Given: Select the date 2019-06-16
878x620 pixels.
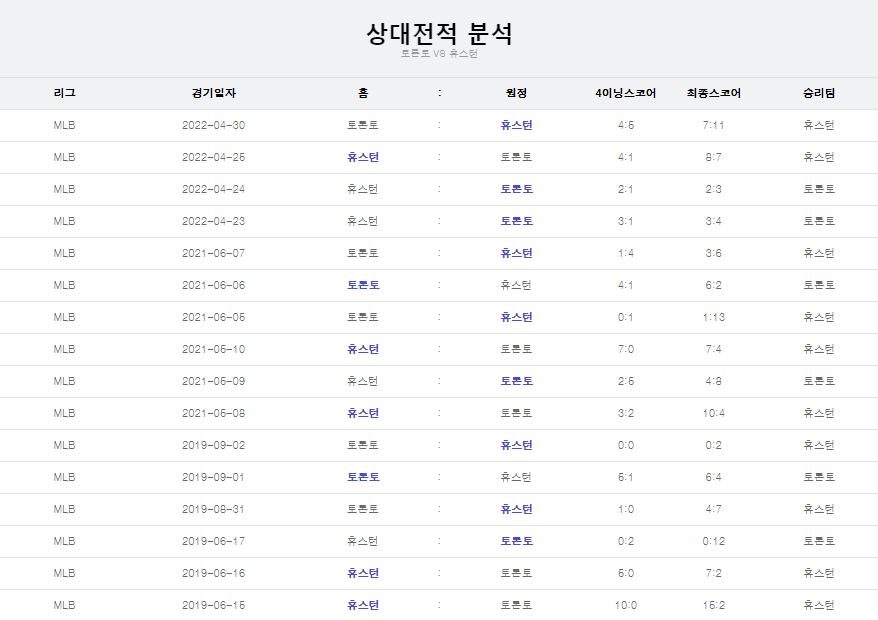Looking at the screenshot, I should [214, 574].
